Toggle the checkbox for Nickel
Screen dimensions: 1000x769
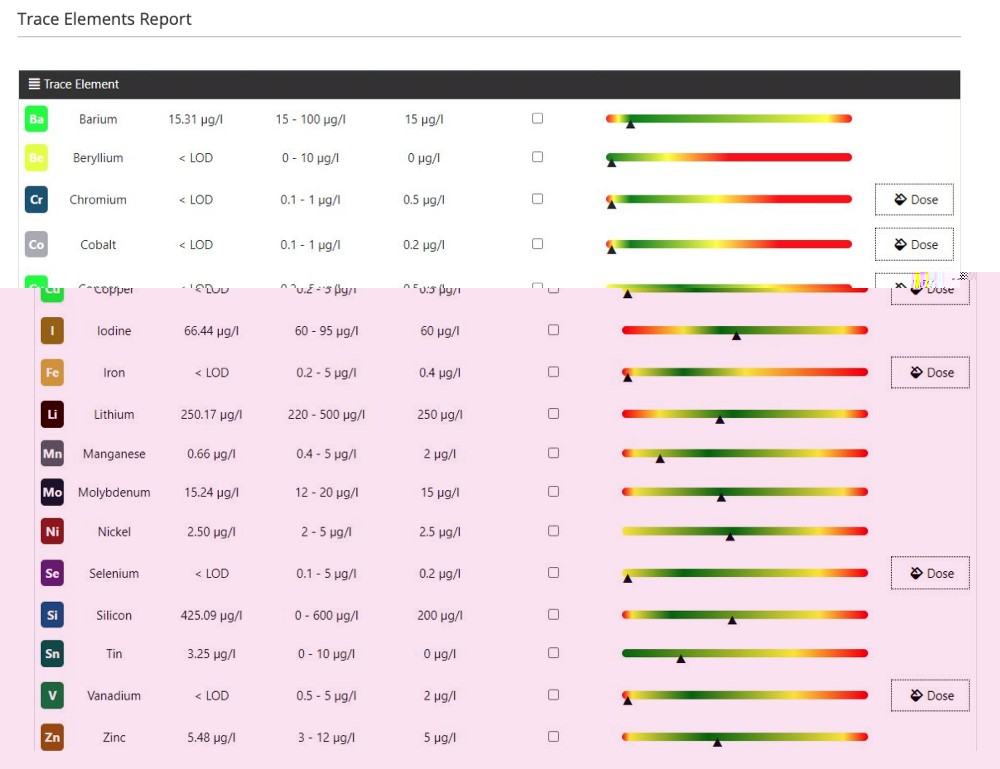[x=554, y=531]
